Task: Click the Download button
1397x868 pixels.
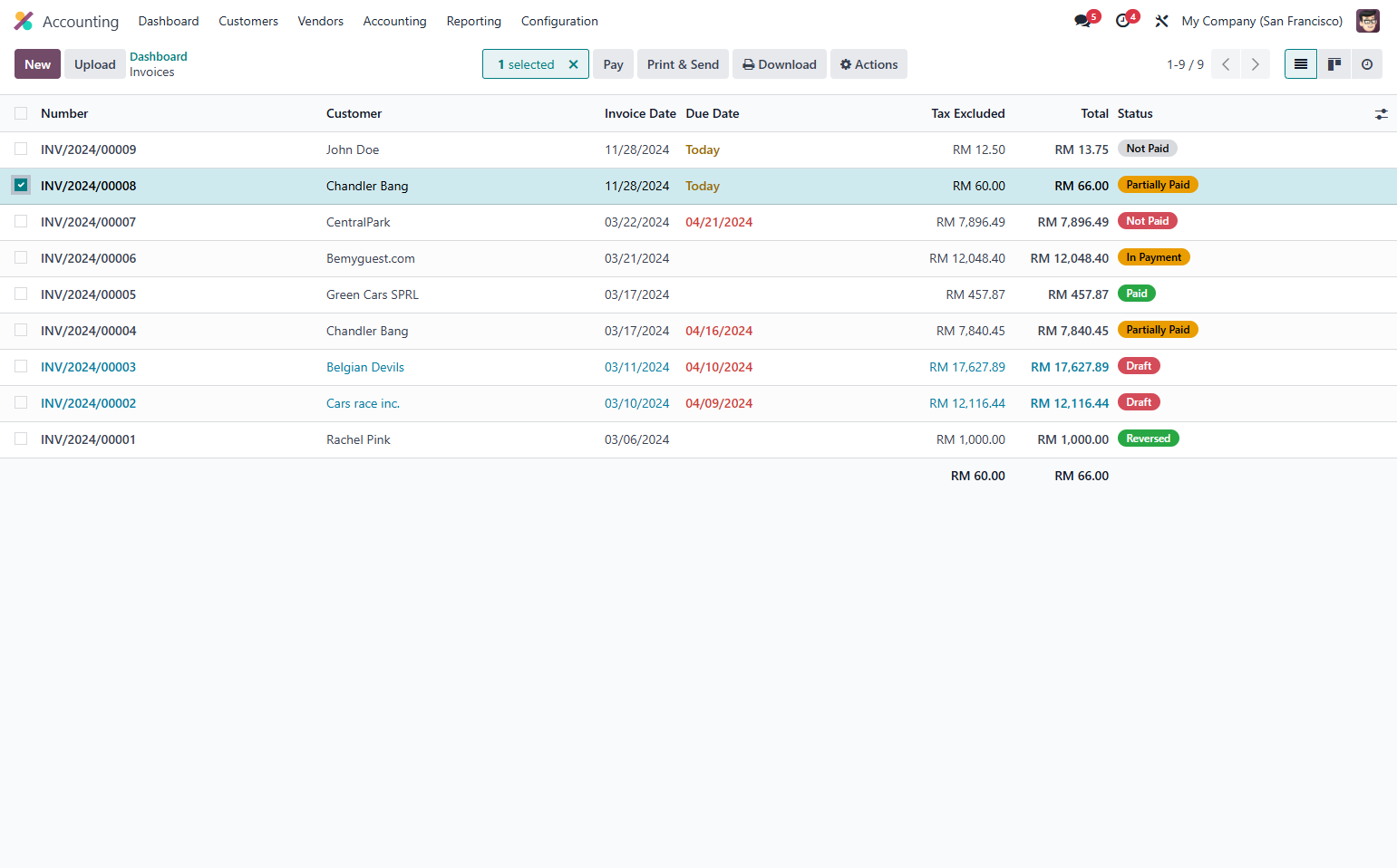Action: (x=780, y=64)
